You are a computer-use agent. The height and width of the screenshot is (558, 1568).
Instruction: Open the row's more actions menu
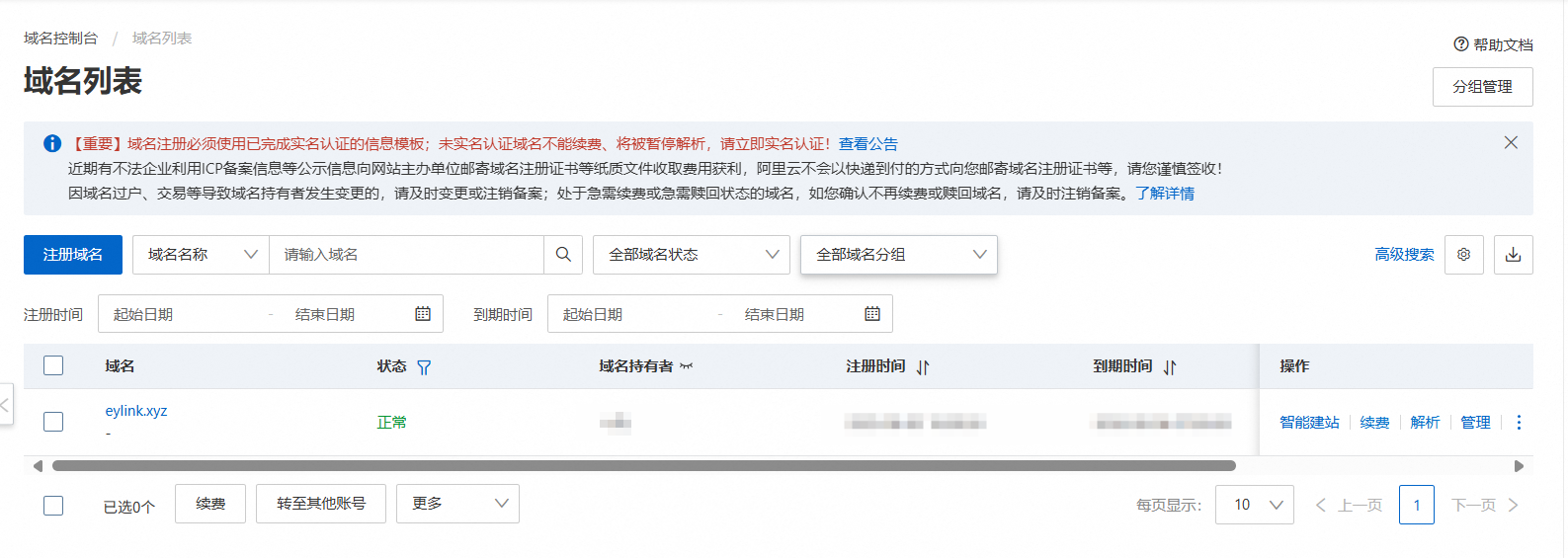click(x=1519, y=423)
